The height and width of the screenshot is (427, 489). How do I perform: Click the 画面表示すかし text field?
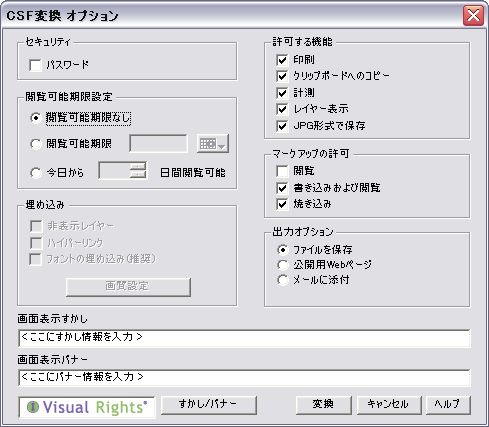coord(245,338)
